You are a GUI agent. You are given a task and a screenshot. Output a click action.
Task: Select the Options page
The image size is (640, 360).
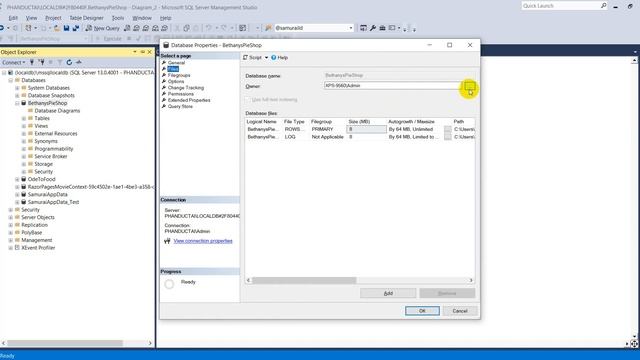[176, 81]
